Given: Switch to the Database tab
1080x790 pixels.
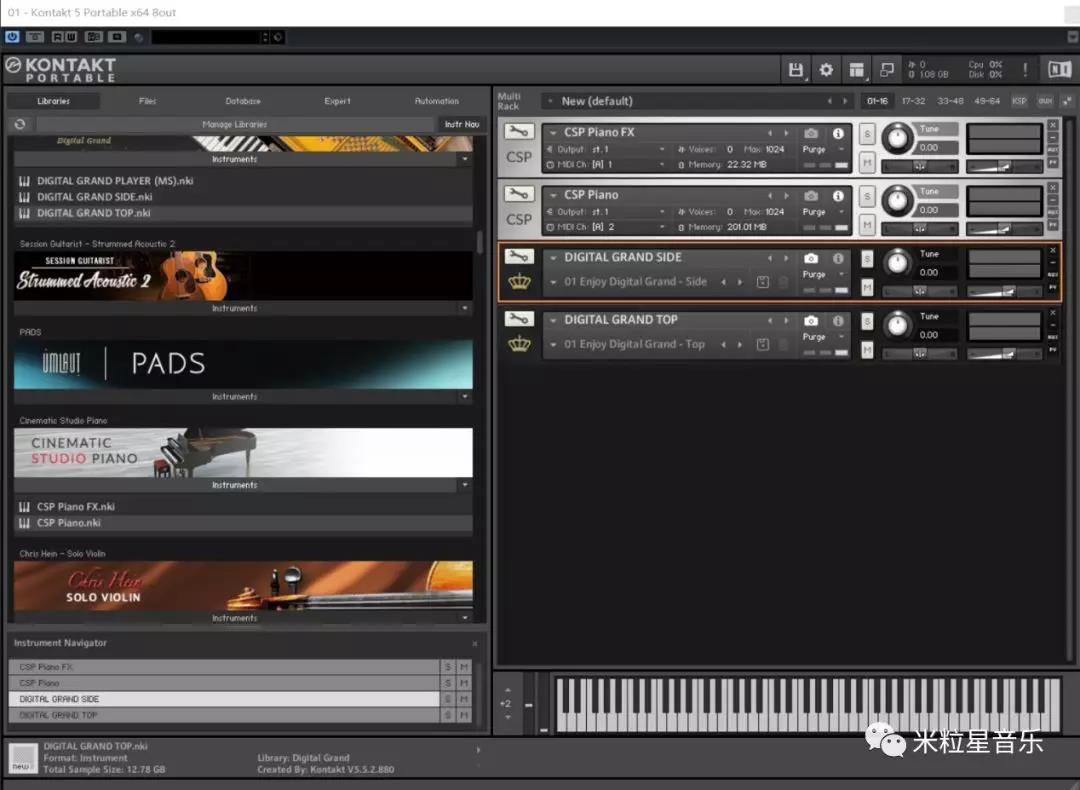Looking at the screenshot, I should (242, 101).
